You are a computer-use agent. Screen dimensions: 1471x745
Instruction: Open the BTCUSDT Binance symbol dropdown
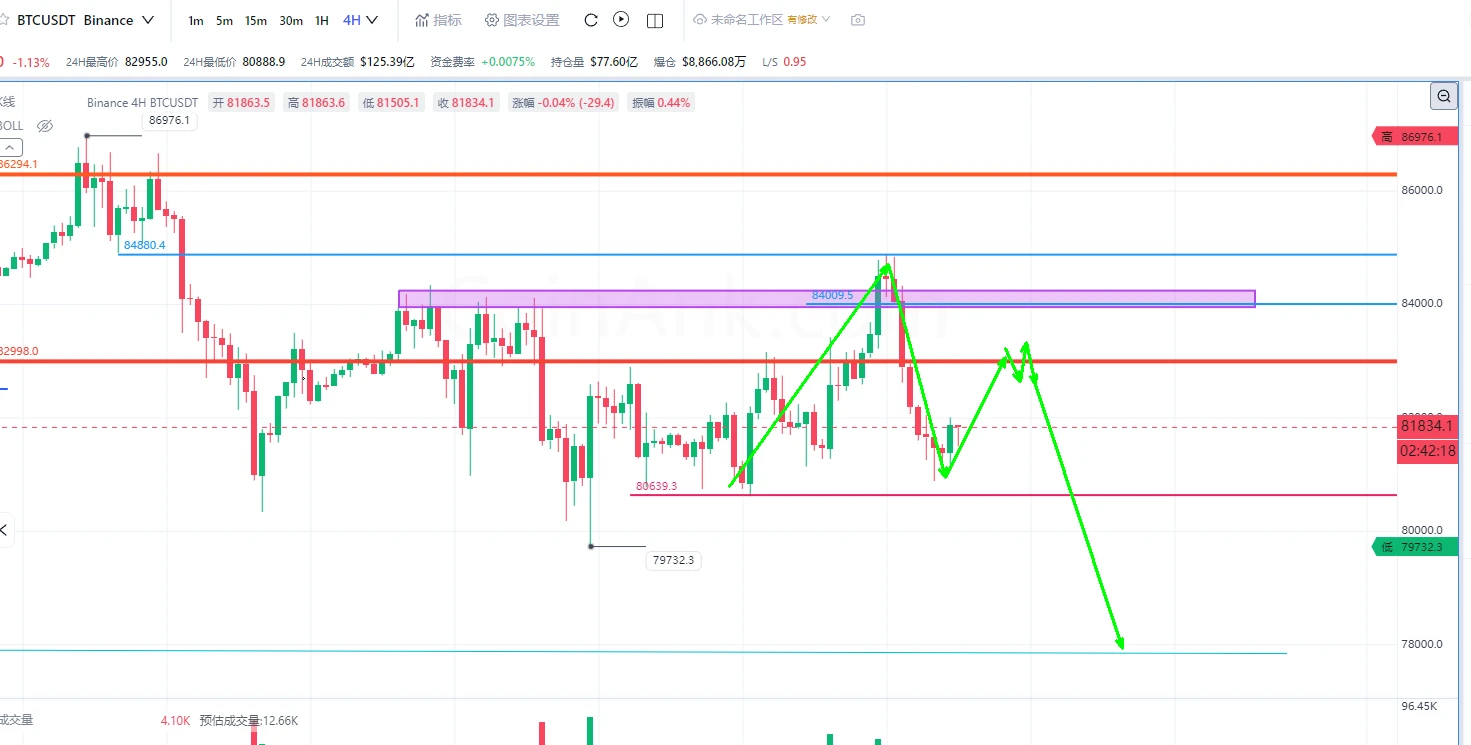pyautogui.click(x=86, y=20)
